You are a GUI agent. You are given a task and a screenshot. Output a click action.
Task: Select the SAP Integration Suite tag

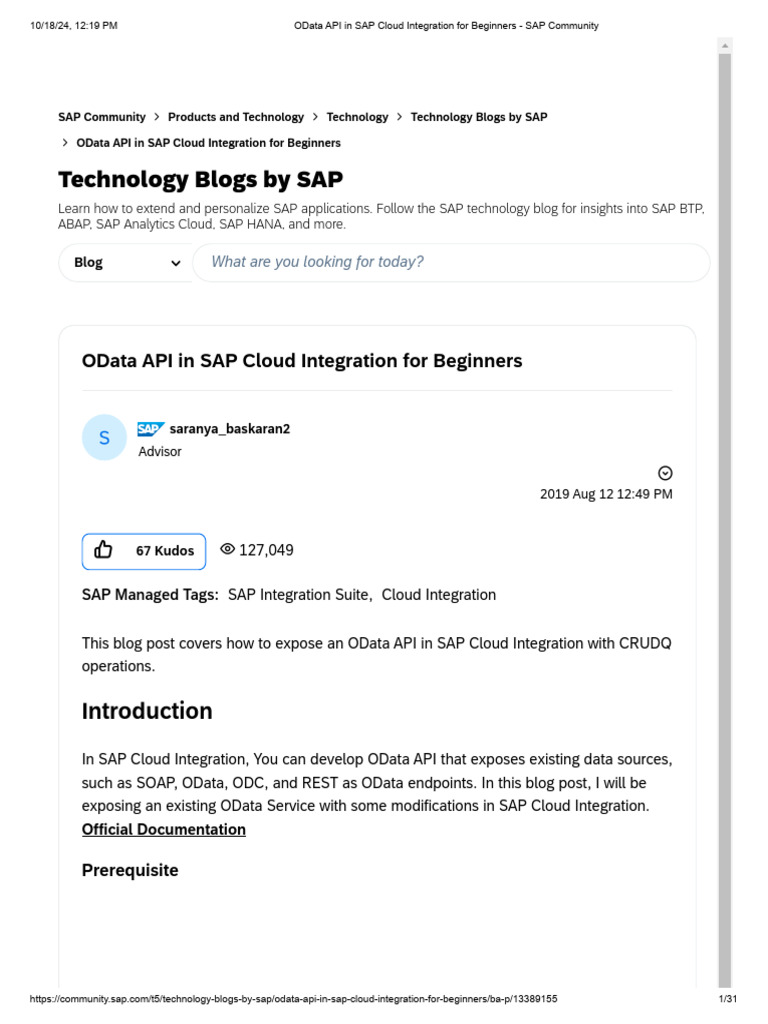[299, 595]
